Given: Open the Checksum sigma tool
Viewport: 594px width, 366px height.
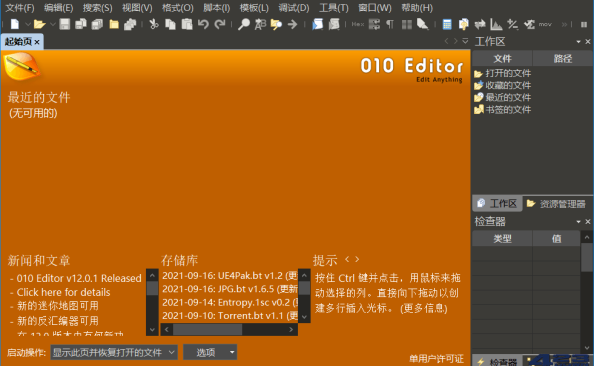Looking at the screenshot, I should click(529, 24).
